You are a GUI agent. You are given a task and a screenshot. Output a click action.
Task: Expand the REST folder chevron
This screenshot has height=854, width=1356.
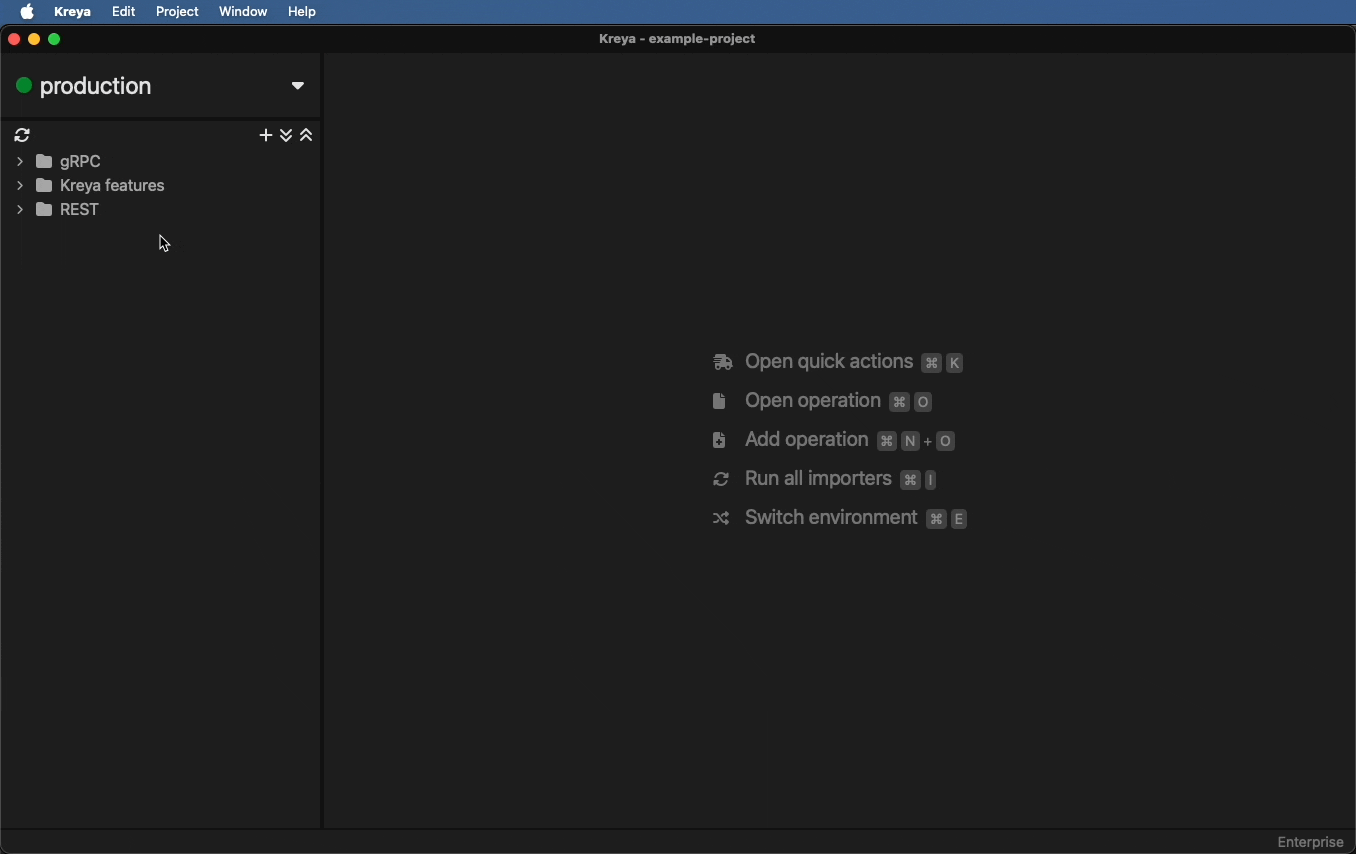coord(20,211)
